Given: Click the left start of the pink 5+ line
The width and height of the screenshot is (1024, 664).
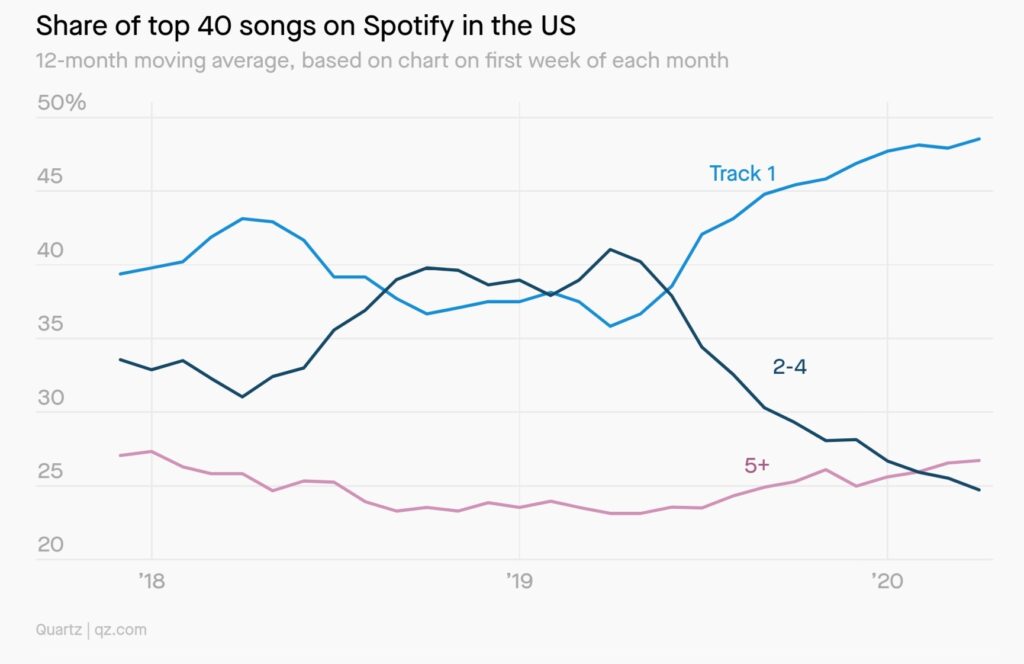Looking at the screenshot, I should pyautogui.click(x=120, y=455).
